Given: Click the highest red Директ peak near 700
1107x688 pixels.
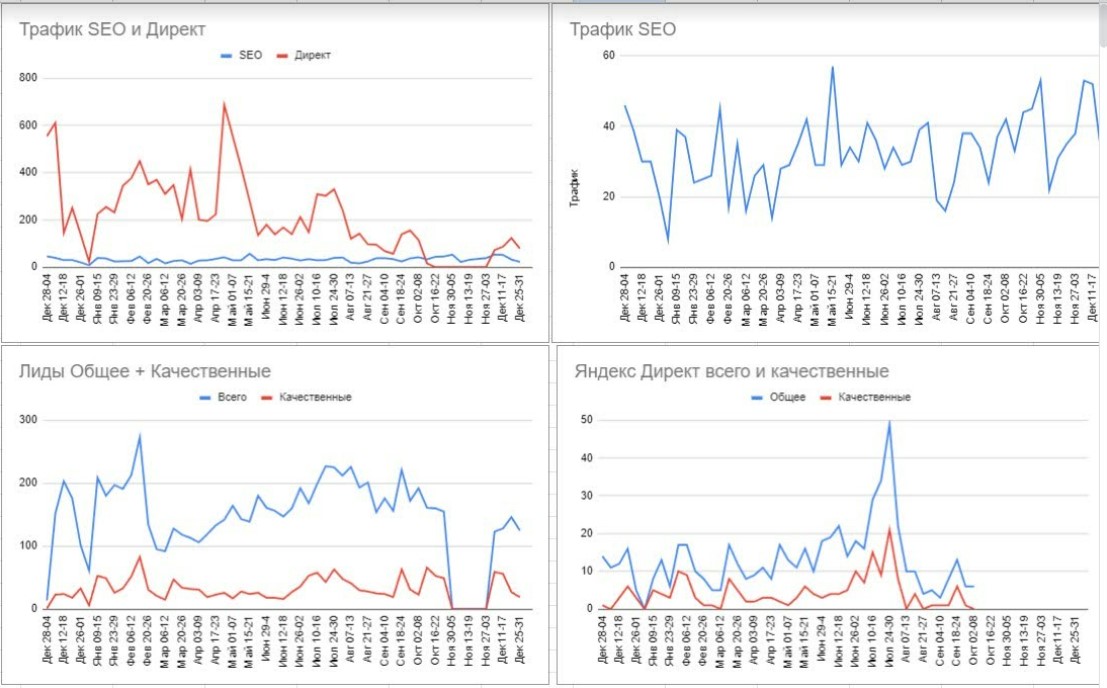Looking at the screenshot, I should pos(224,103).
